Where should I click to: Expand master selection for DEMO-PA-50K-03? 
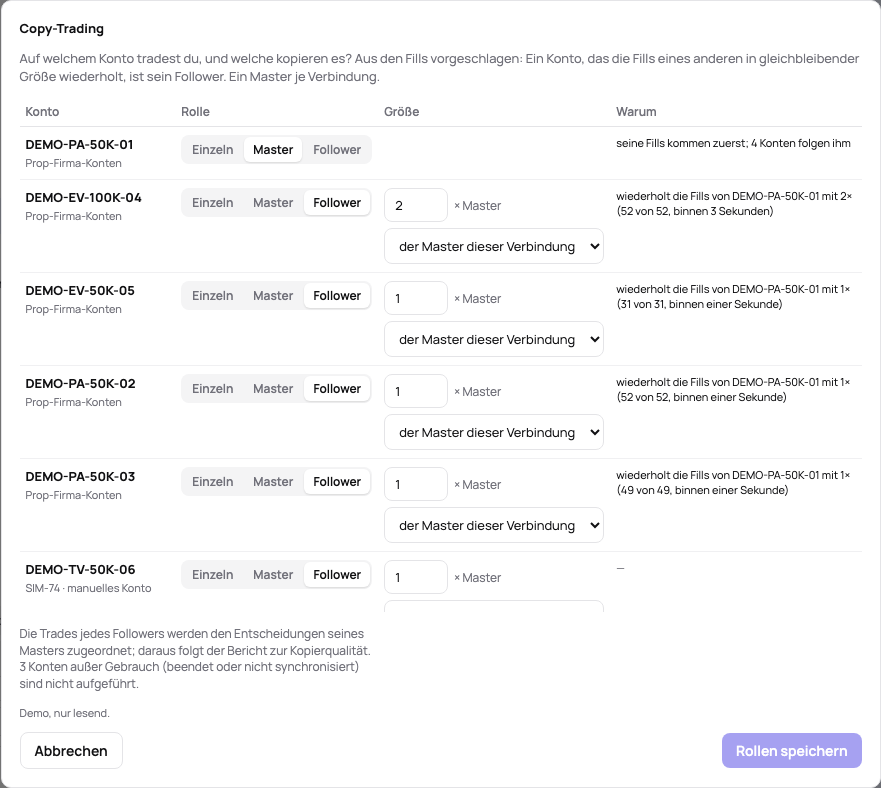tap(494, 525)
